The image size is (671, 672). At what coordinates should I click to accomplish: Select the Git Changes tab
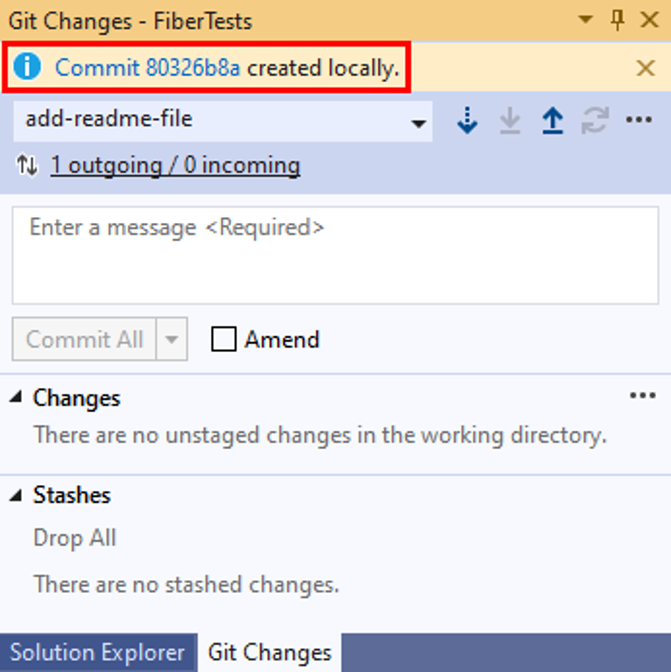tap(270, 653)
